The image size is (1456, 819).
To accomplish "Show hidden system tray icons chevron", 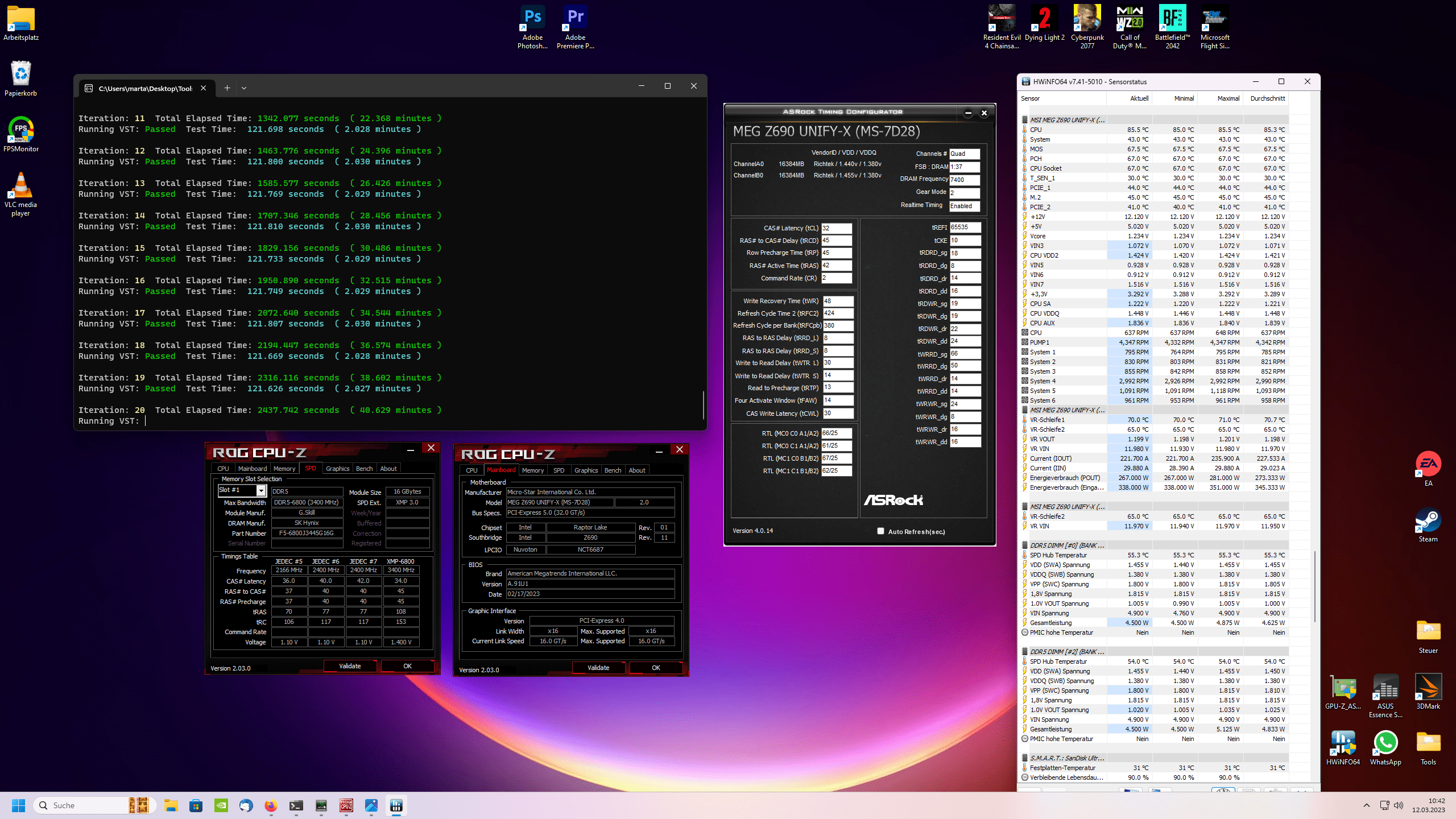I will (x=1367, y=805).
